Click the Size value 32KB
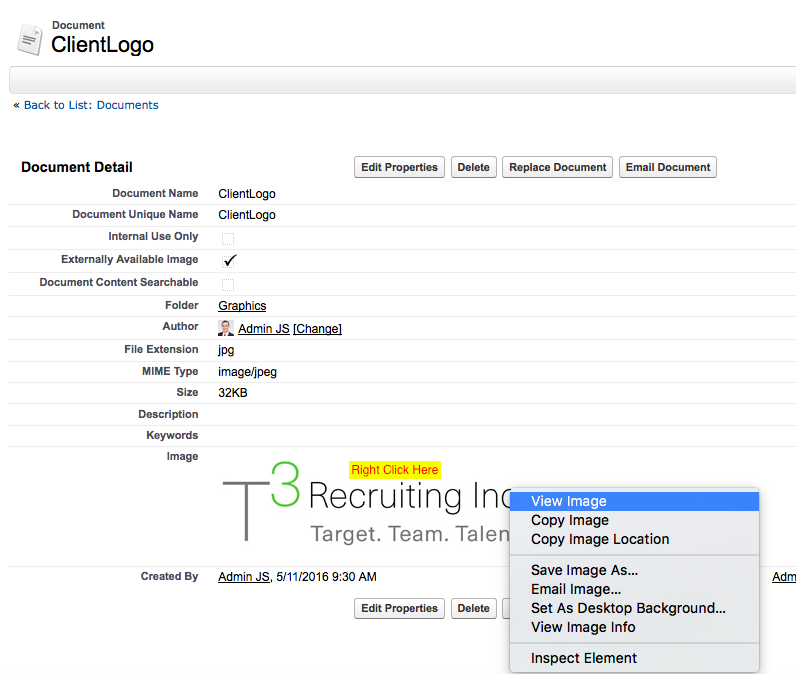Screen dimensions: 796x674 coord(233,393)
